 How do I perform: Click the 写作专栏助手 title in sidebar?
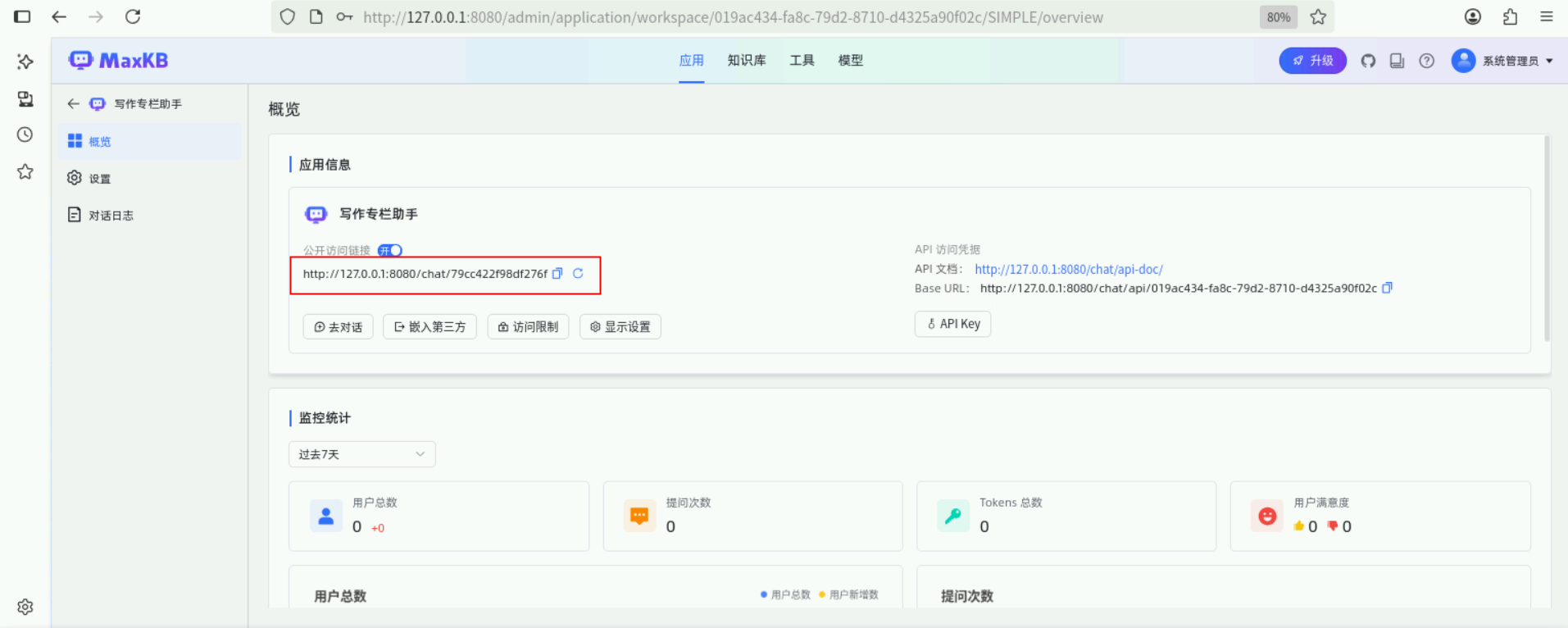tap(148, 103)
